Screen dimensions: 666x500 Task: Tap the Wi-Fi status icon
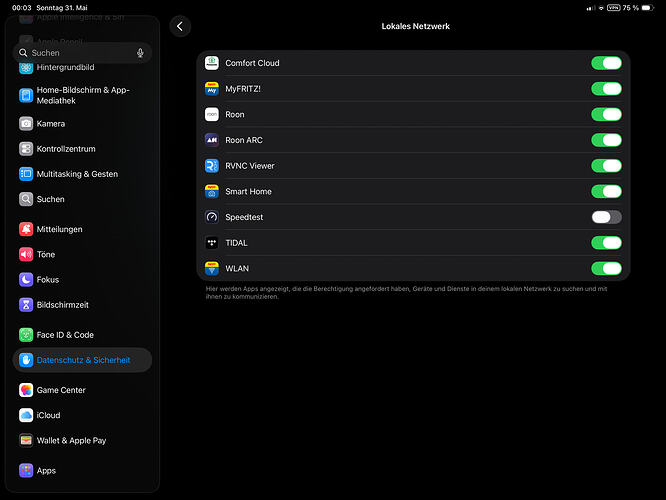[x=601, y=8]
